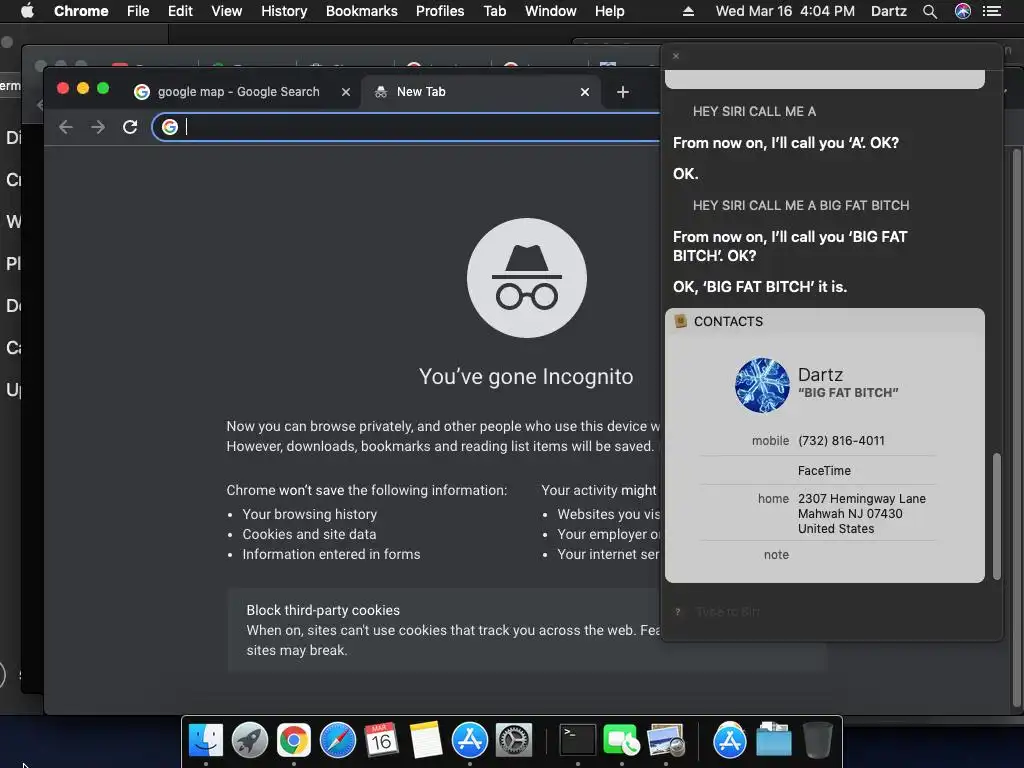Open the Dartz user menu

coord(889,11)
